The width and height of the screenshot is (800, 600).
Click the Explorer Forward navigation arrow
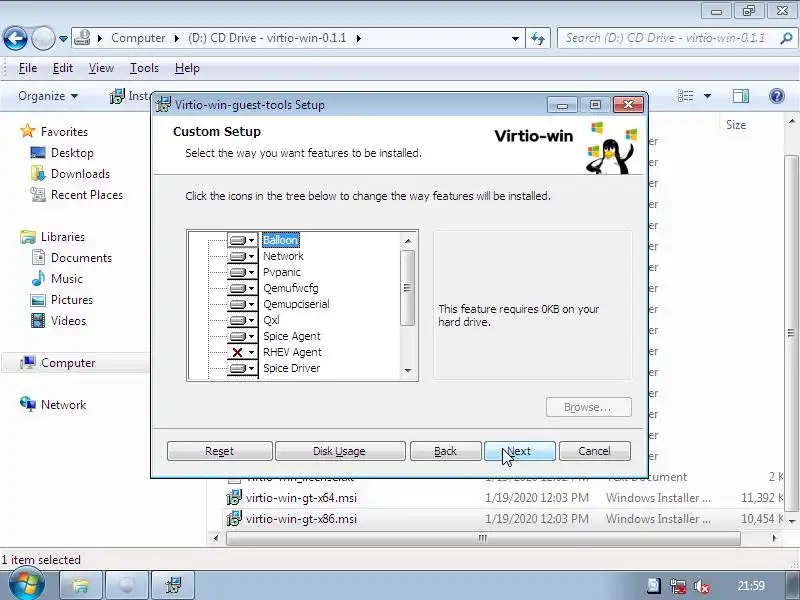click(43, 38)
